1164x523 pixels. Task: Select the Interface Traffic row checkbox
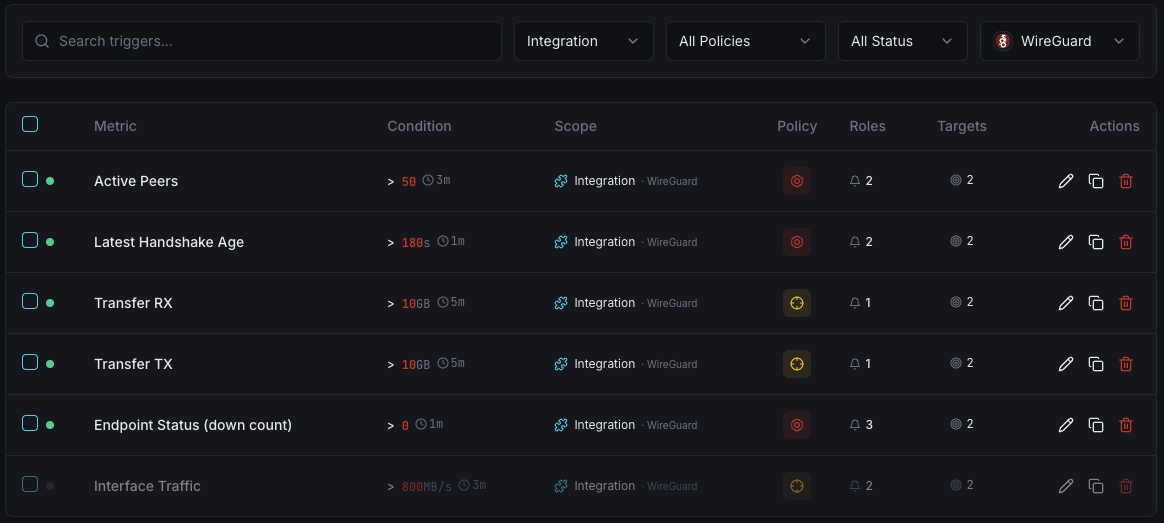[30, 484]
